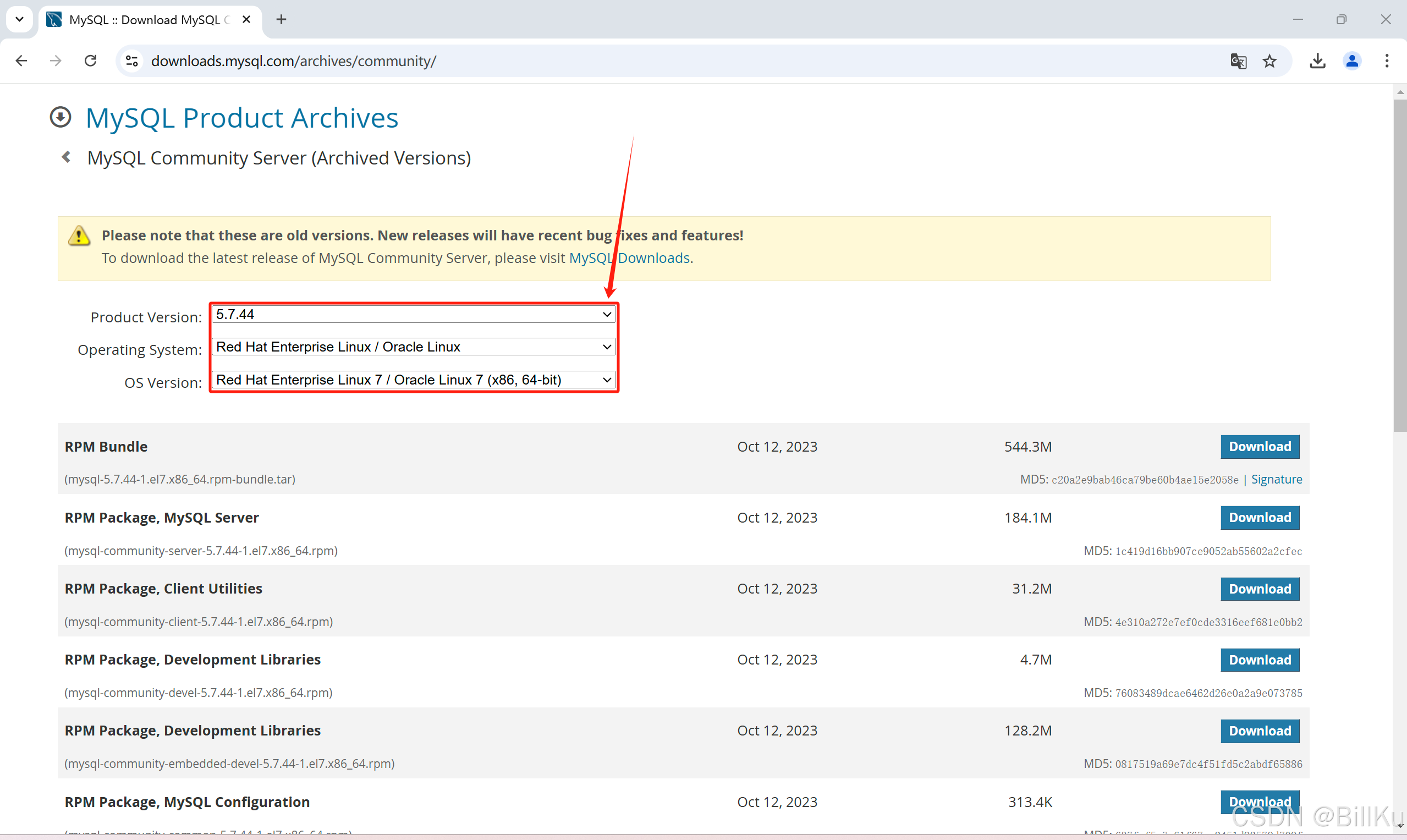Open the Product Version 5.7.44 dropdown

414,314
